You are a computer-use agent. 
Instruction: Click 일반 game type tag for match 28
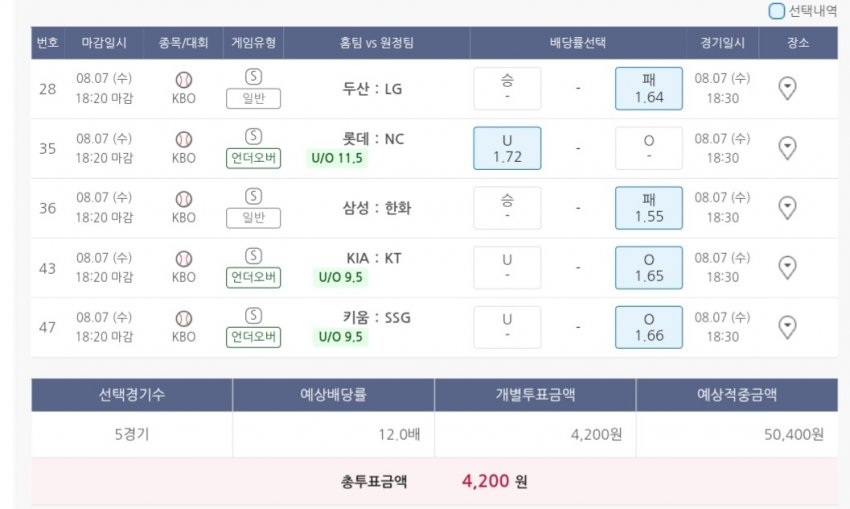pos(253,98)
